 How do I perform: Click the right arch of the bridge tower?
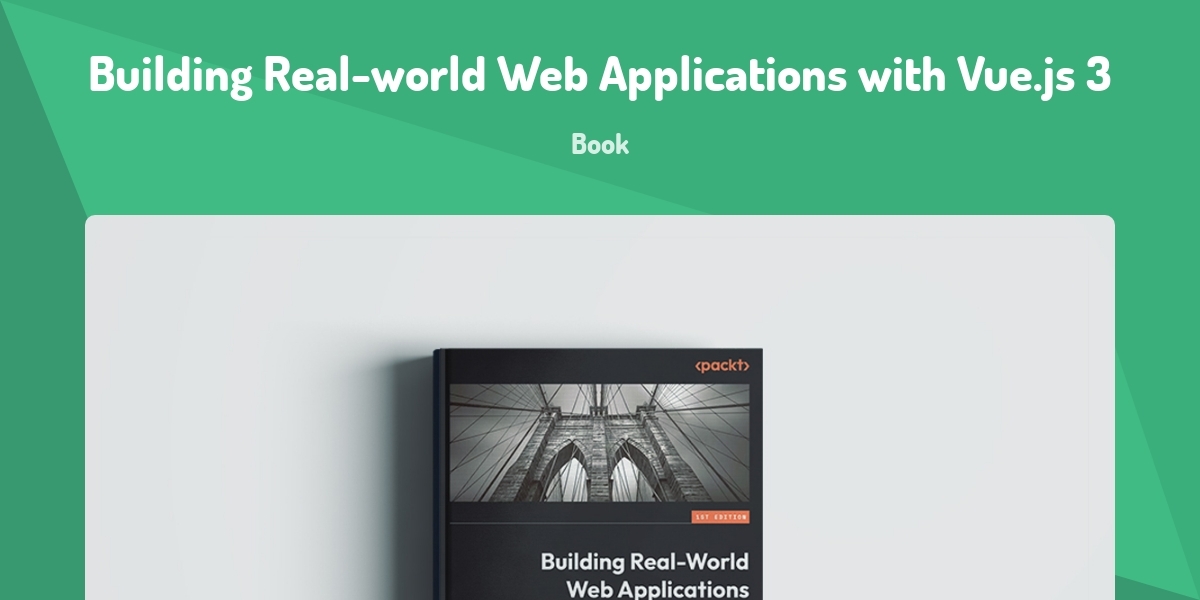pyautogui.click(x=629, y=470)
